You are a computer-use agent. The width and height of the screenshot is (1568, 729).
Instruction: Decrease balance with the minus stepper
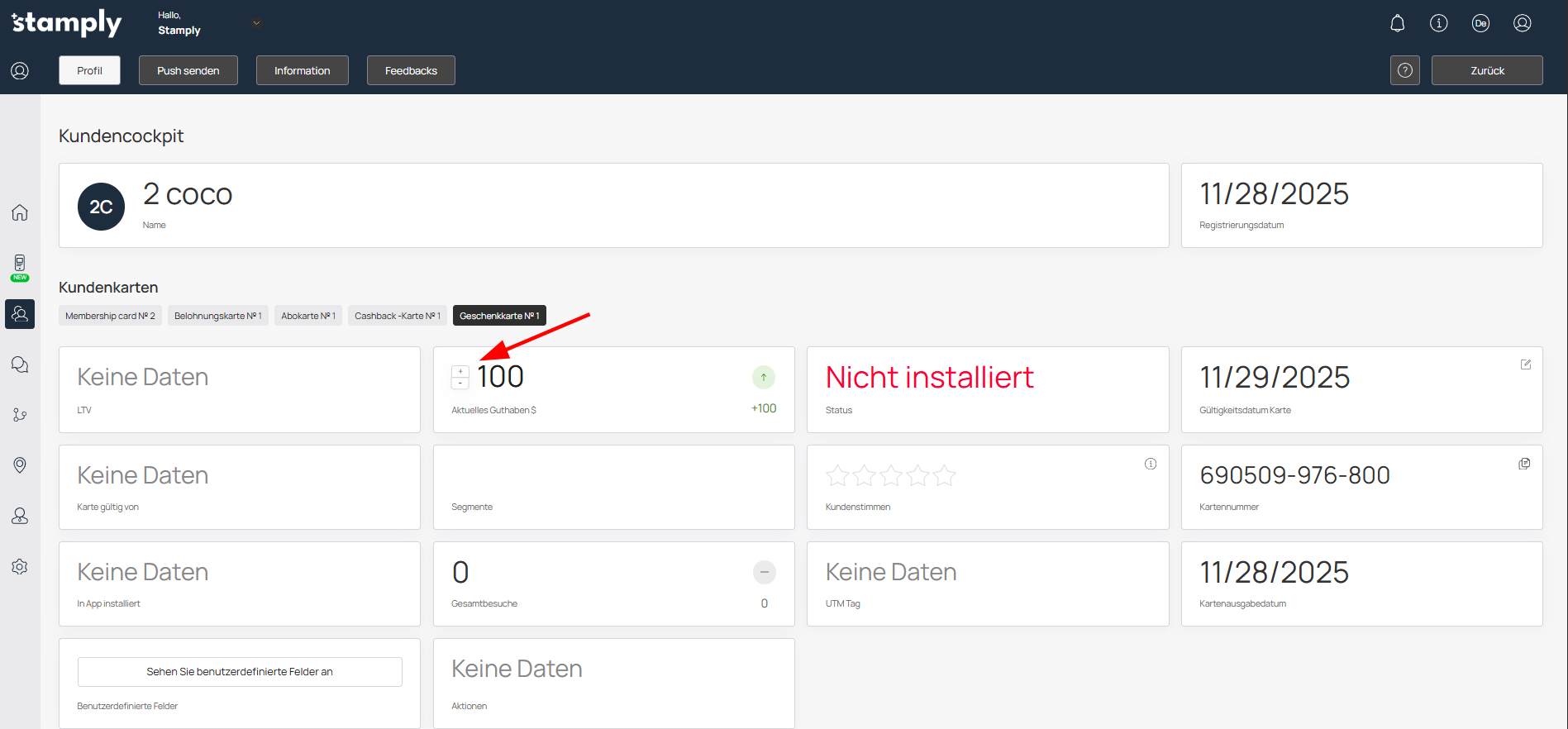460,384
